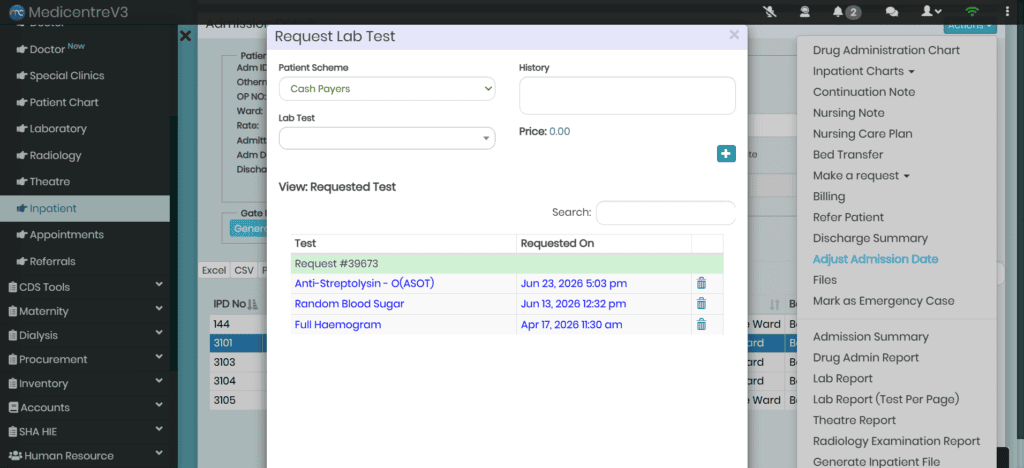Close the Request Lab Test dialog
Viewport: 1024px width, 468px height.
point(734,35)
